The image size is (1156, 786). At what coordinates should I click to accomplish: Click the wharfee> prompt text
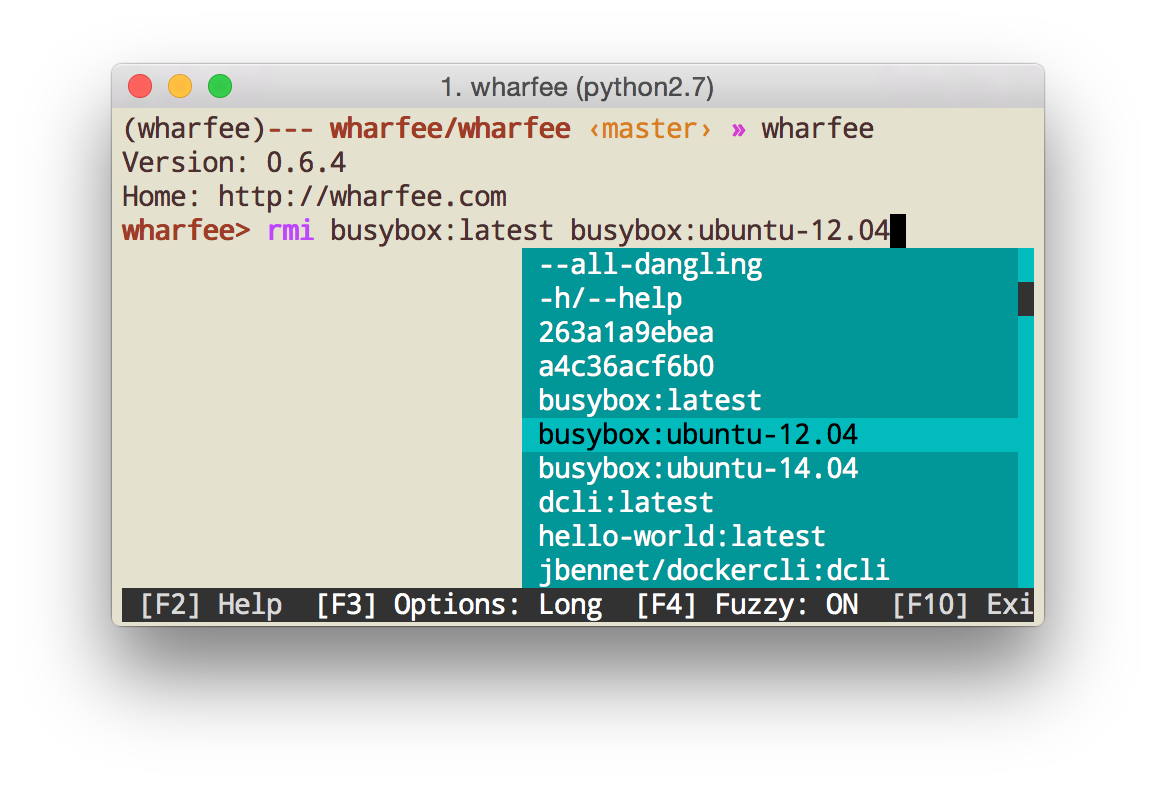(187, 231)
